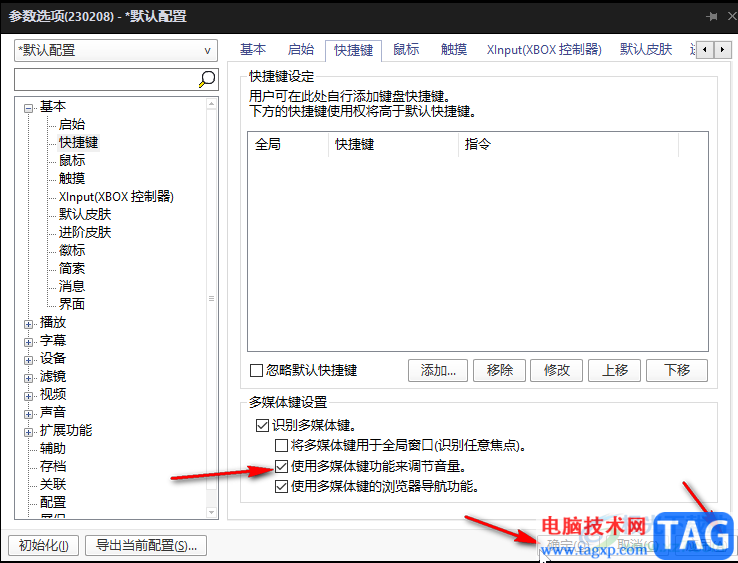Click 导出当前配置(S)... button
Screen dimensions: 738x563
pyautogui.click(x=146, y=546)
